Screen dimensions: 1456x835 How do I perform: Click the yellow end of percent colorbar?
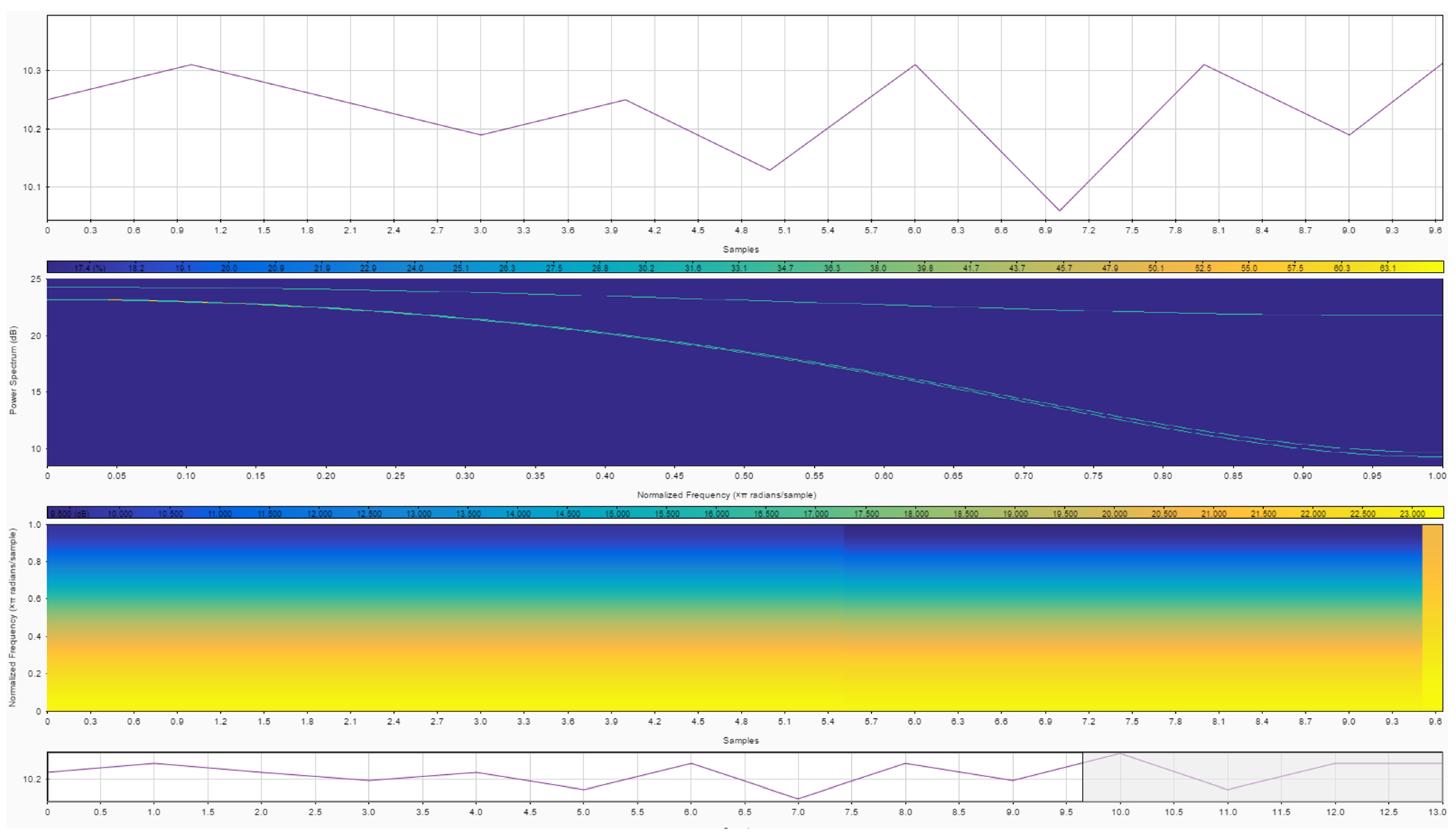(1428, 267)
